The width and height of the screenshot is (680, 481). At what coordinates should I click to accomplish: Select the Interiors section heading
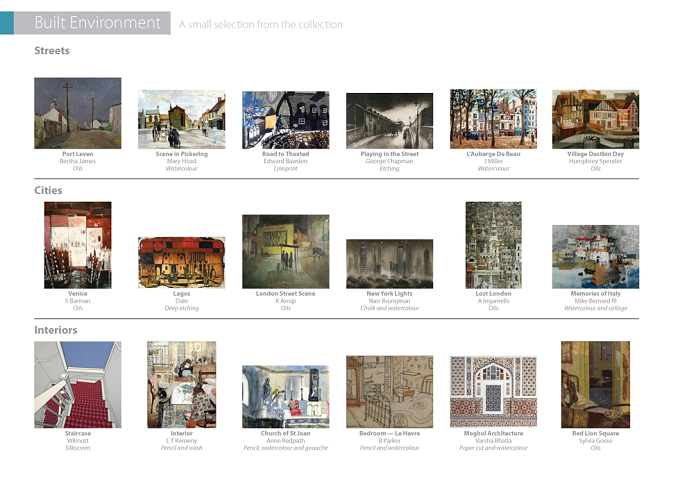click(56, 330)
